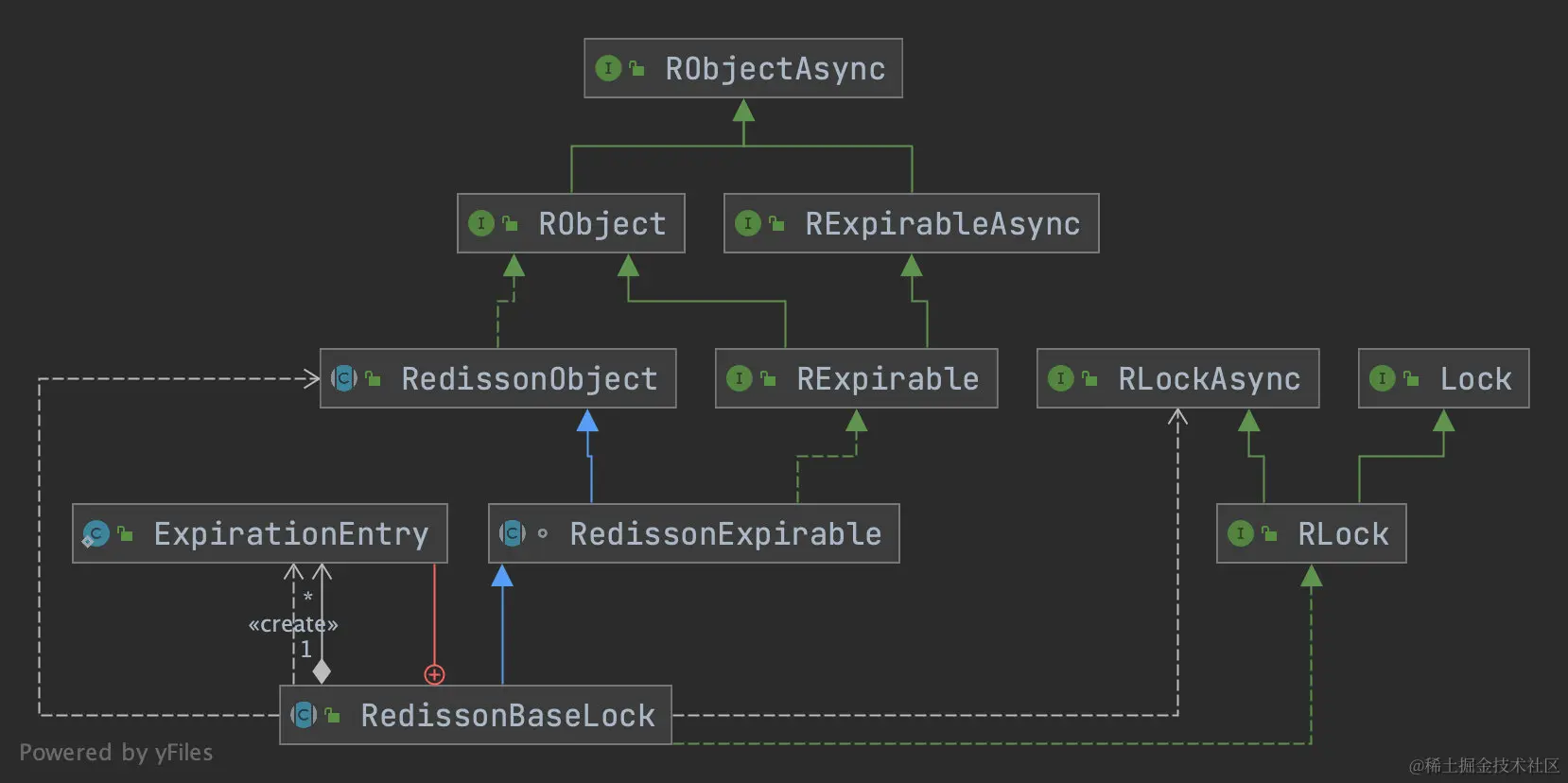
Task: Click the interface icon on RObject node
Action: (x=481, y=223)
